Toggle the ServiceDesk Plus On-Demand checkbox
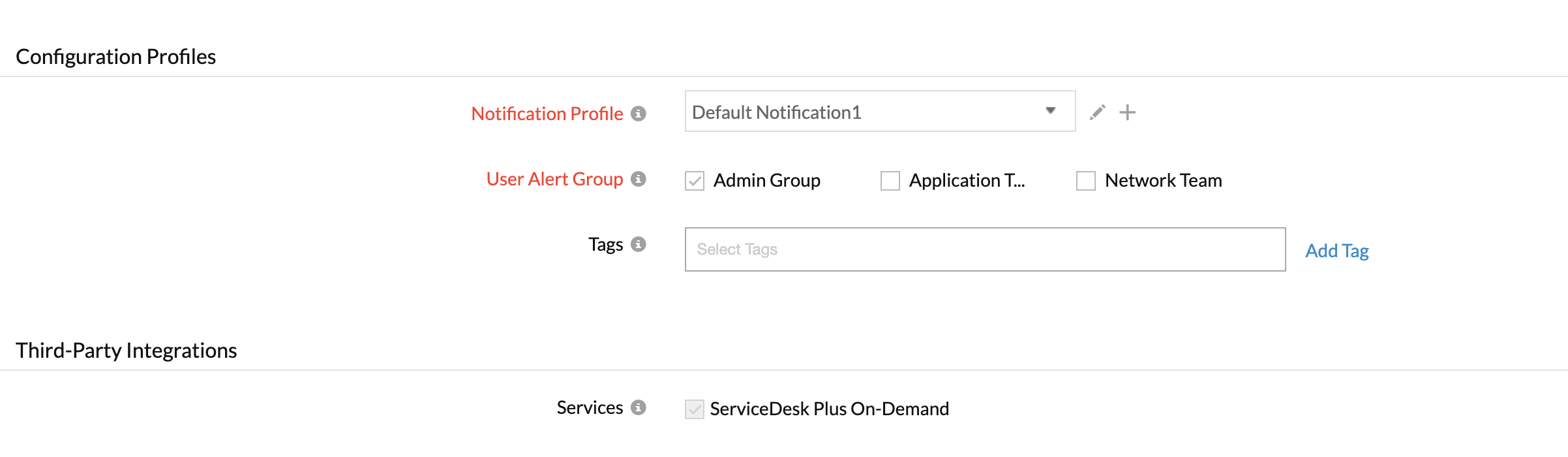The height and width of the screenshot is (457, 1568). 695,409
